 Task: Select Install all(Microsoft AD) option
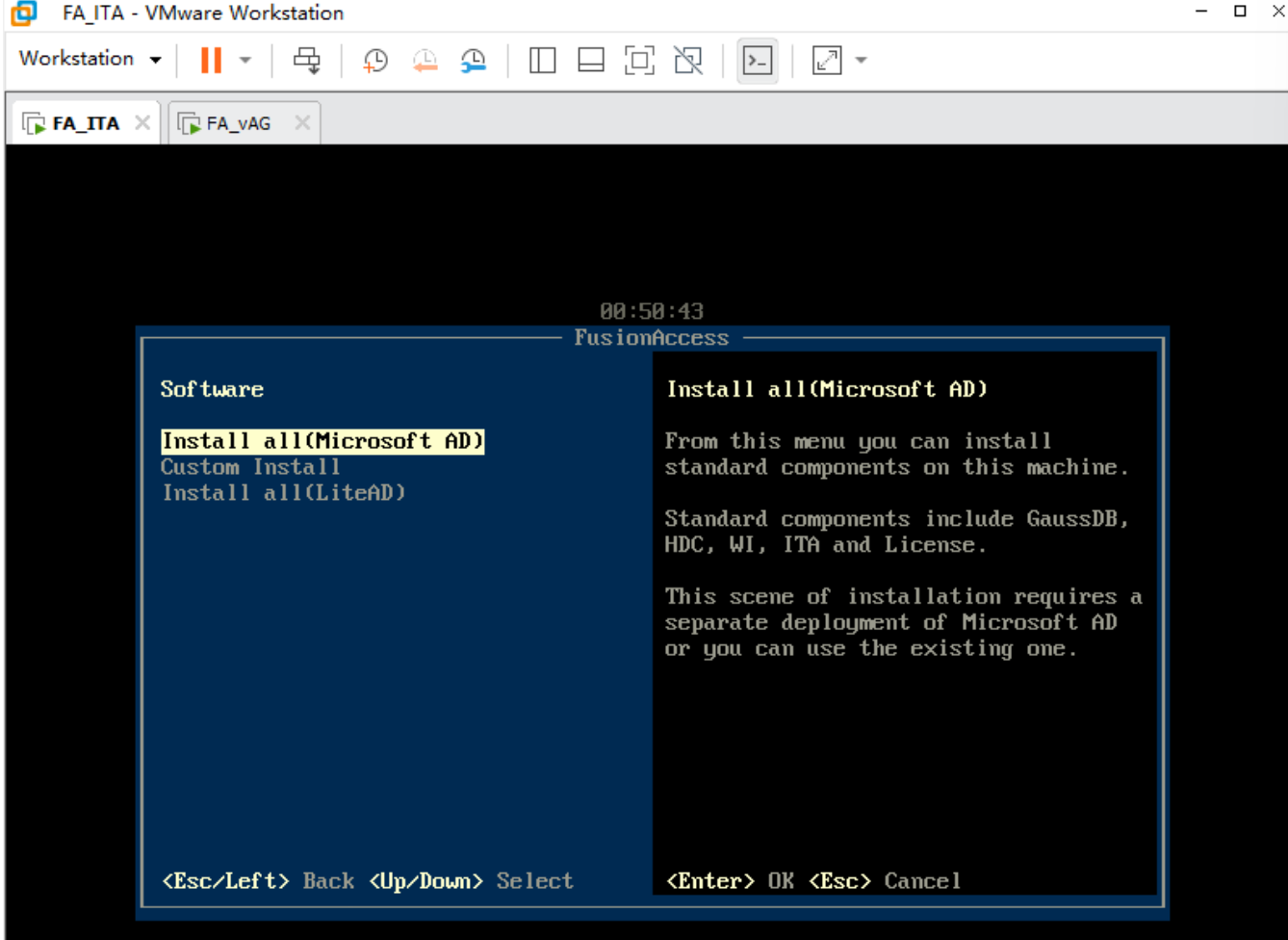coord(322,441)
